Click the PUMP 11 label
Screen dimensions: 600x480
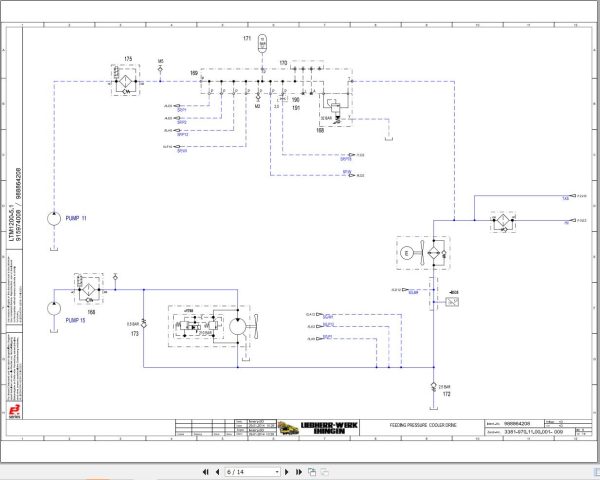point(76,218)
